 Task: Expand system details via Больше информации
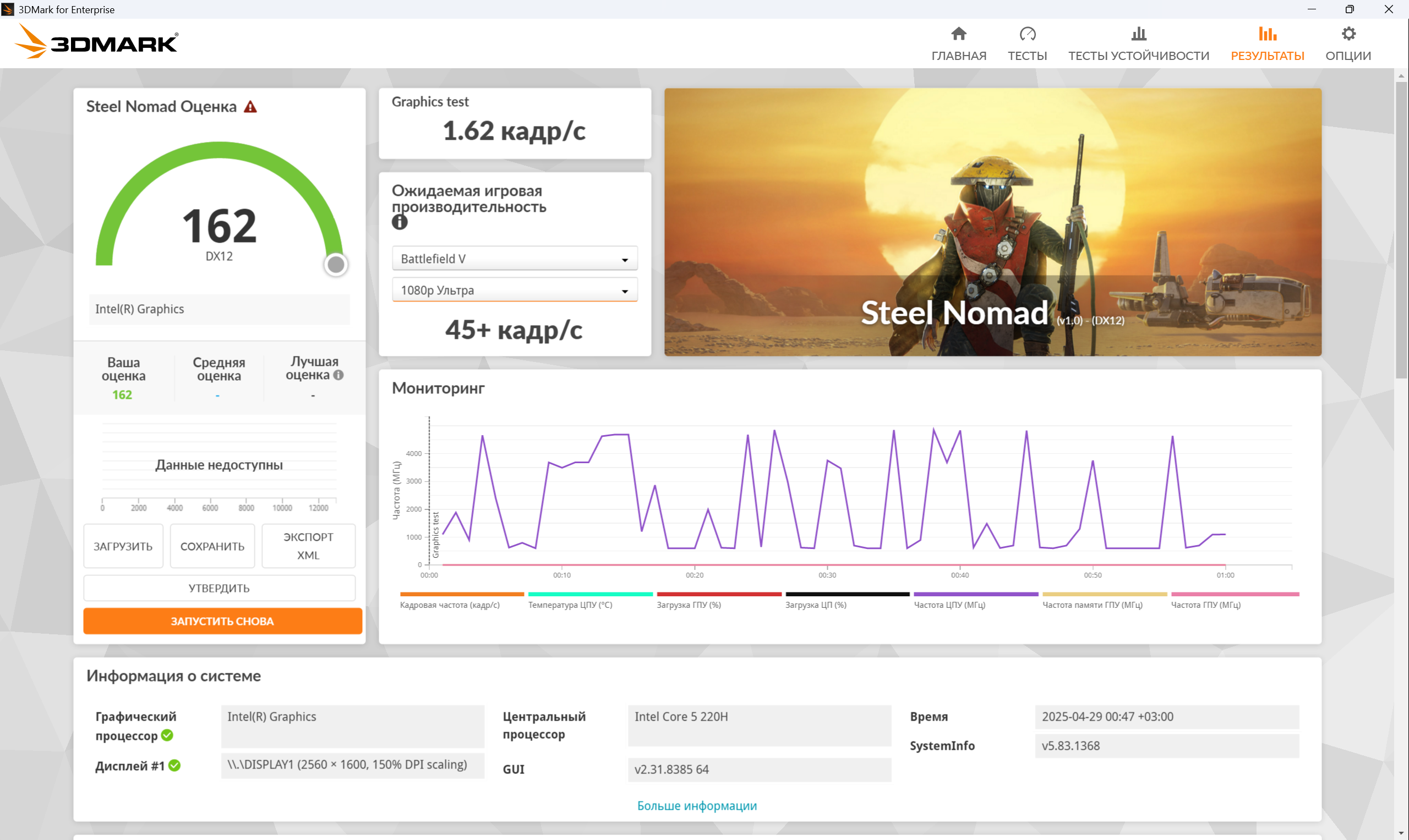tap(697, 805)
